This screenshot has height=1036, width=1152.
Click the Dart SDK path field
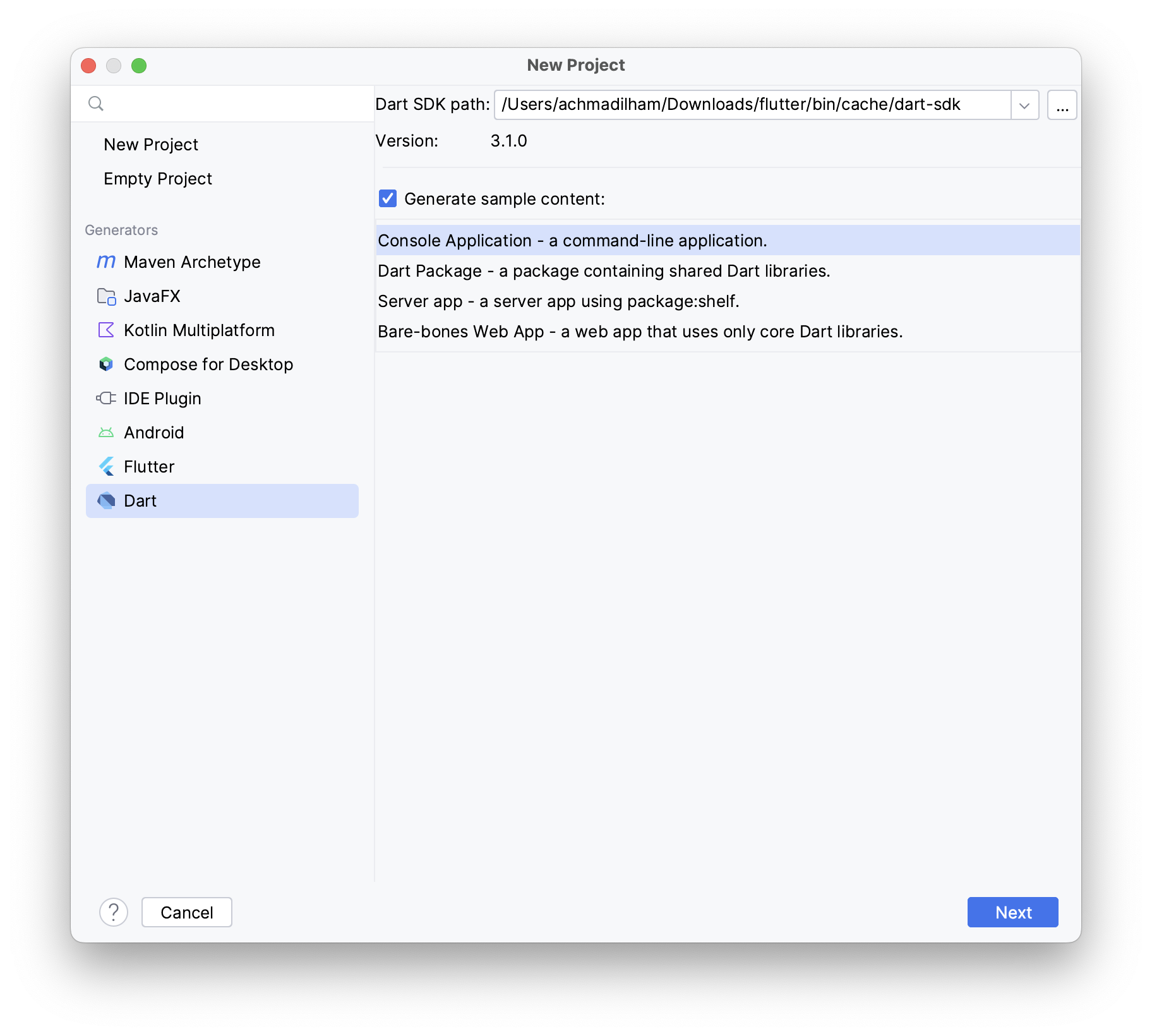click(753, 105)
